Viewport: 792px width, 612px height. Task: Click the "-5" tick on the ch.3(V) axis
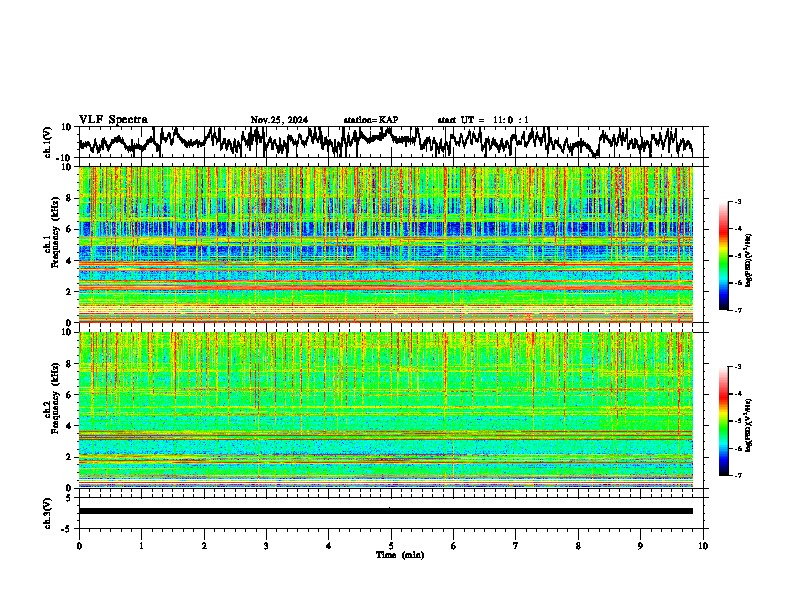[x=67, y=529]
